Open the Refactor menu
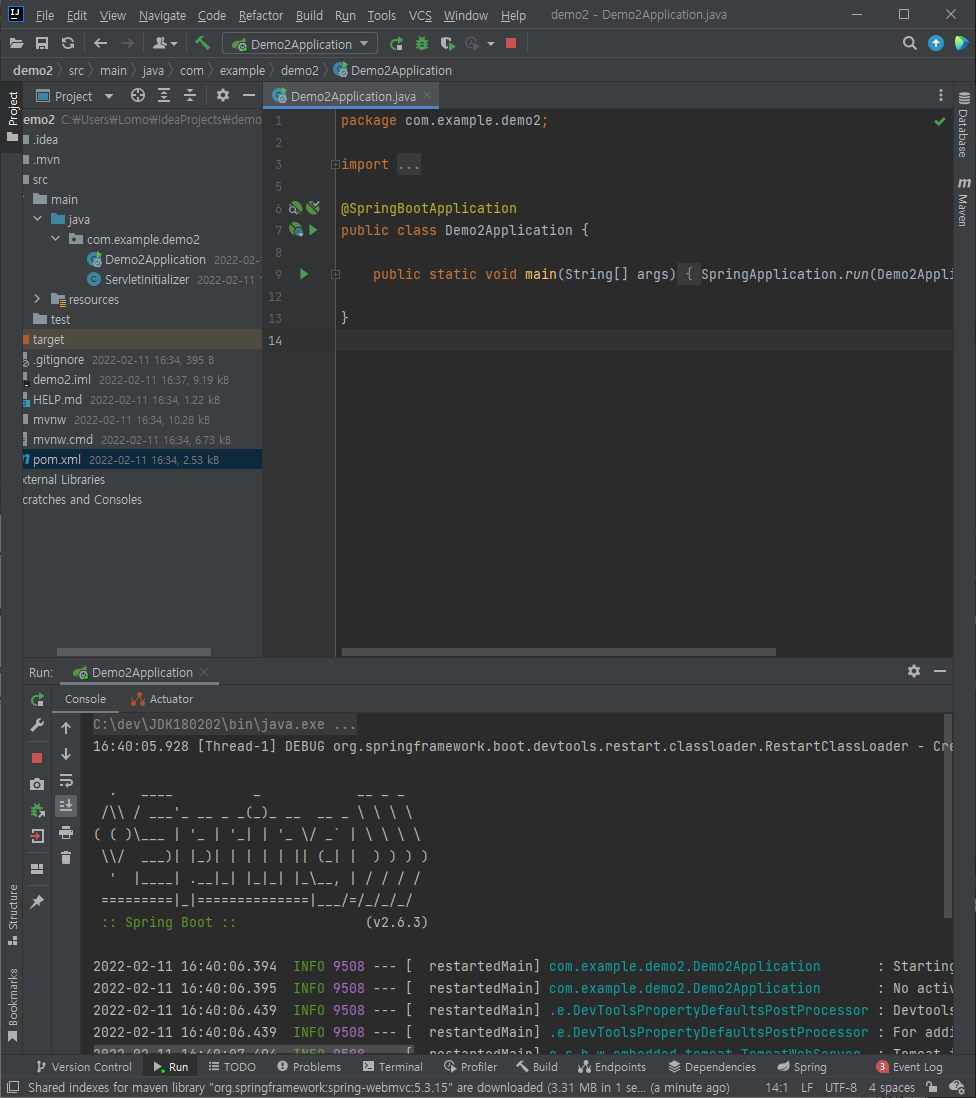 260,15
